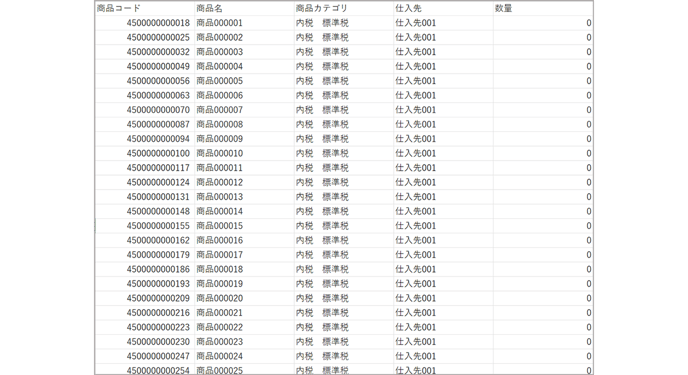Select the supplier cell for 商品000022
Image resolution: width=688 pixels, height=375 pixels.
(x=443, y=327)
